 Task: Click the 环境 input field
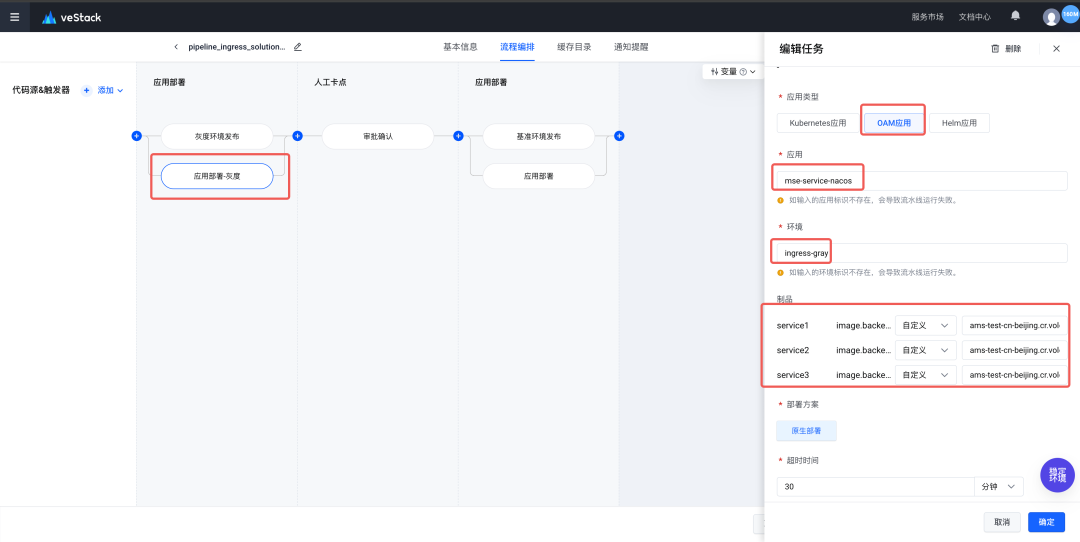922,253
